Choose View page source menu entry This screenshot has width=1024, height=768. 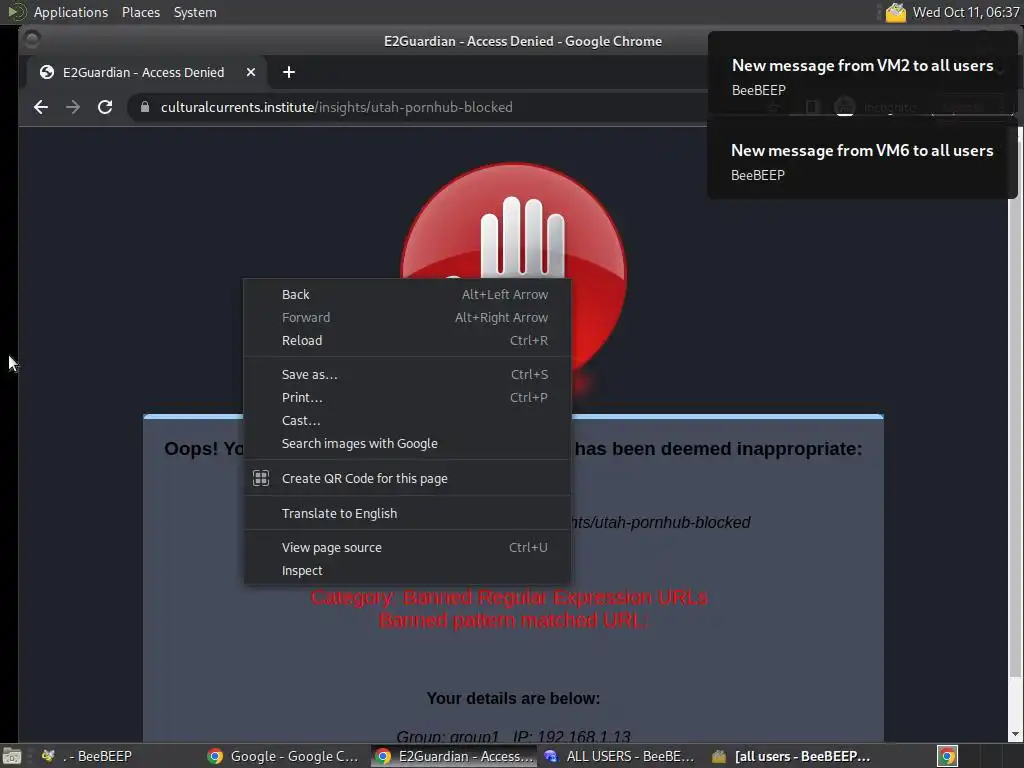pyautogui.click(x=408, y=547)
